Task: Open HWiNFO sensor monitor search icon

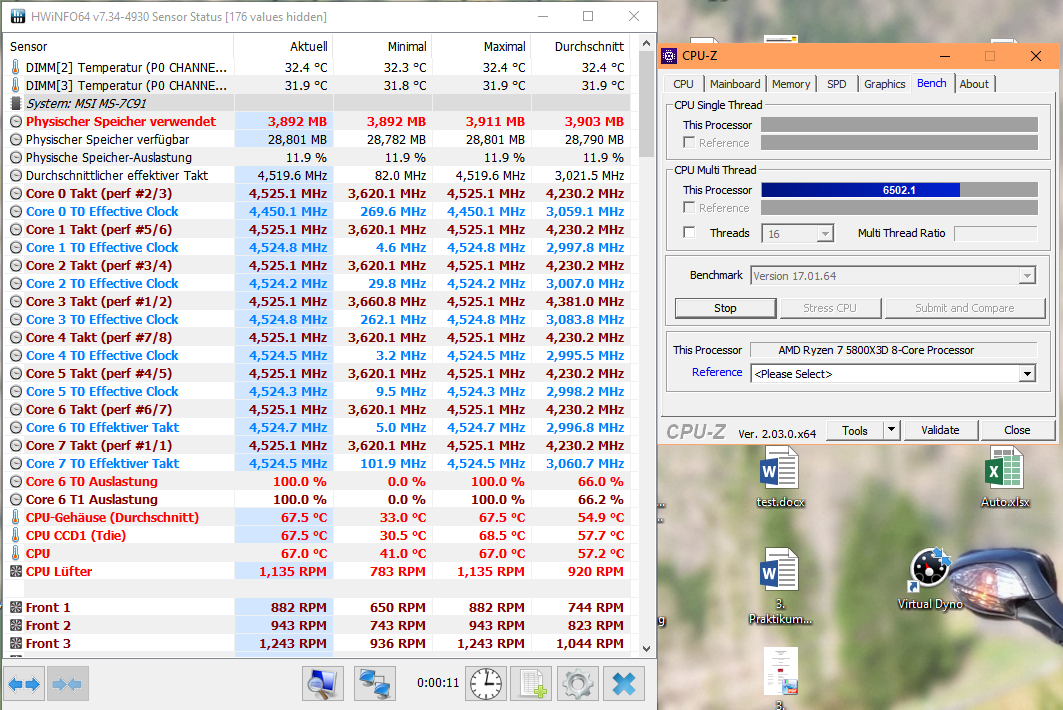Action: click(x=323, y=683)
